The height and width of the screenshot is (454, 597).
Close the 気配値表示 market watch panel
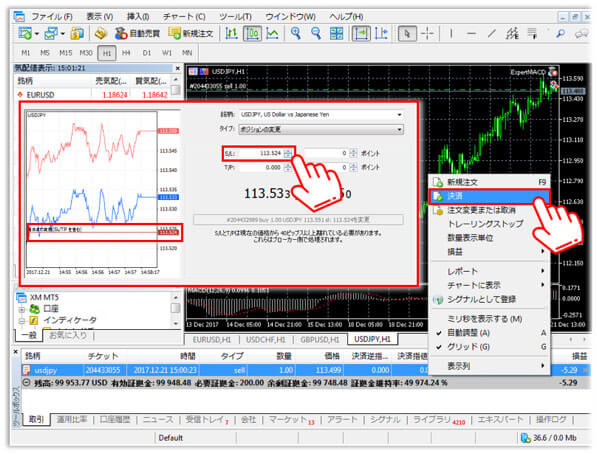[x=178, y=68]
